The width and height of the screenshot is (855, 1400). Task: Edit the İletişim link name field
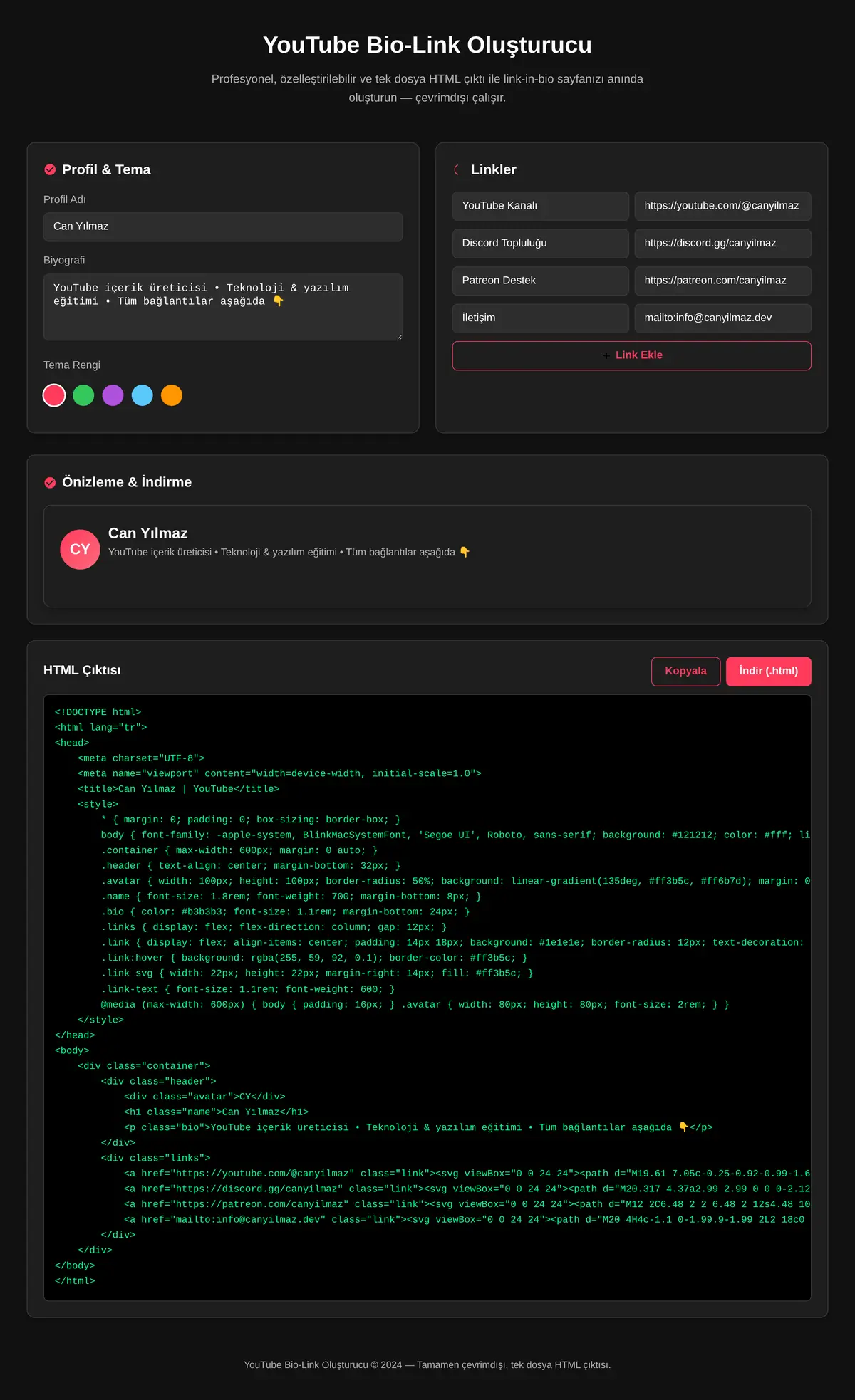(x=541, y=318)
